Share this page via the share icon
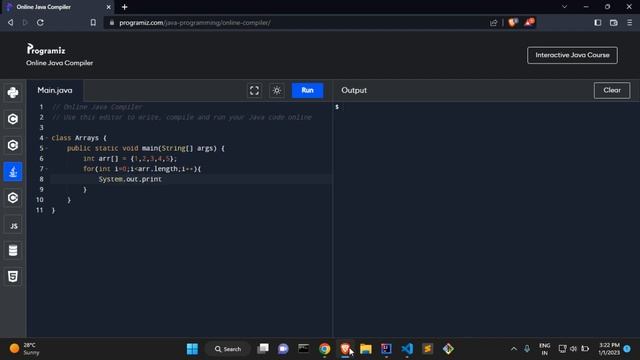640x360 pixels. click(x=493, y=22)
